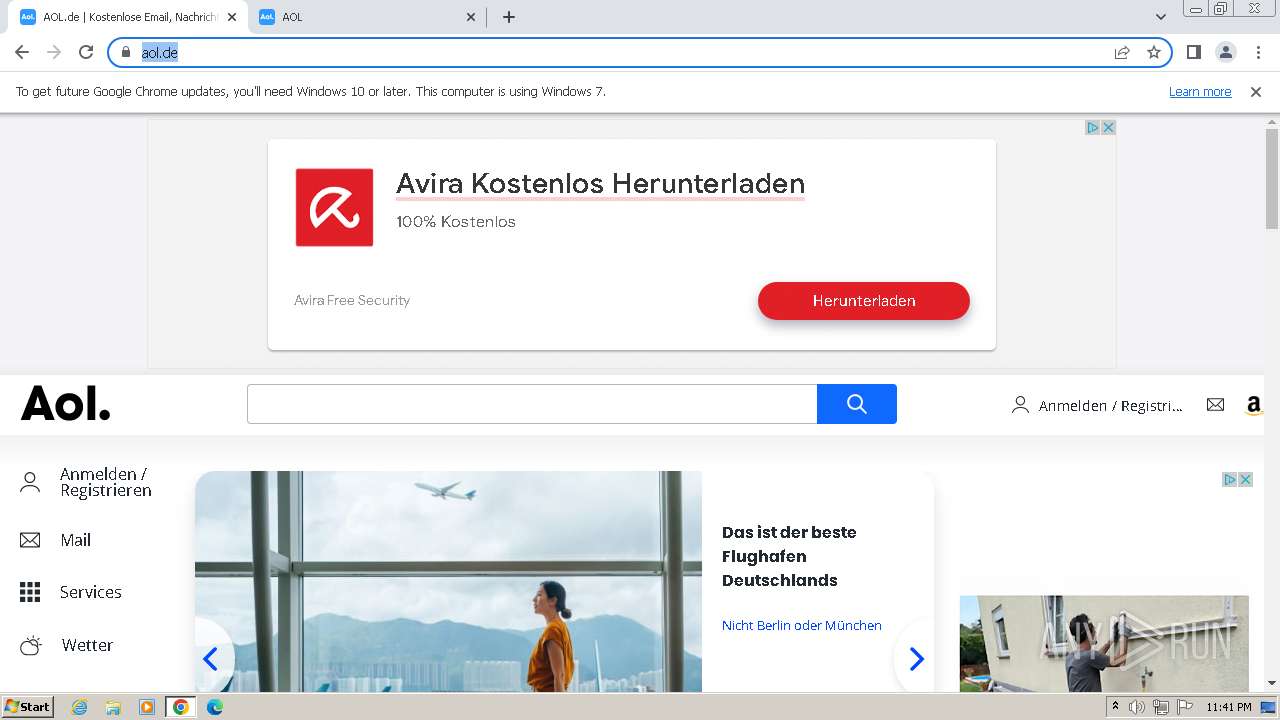Select Anmelden / Registrieren in the sidebar

tap(106, 482)
